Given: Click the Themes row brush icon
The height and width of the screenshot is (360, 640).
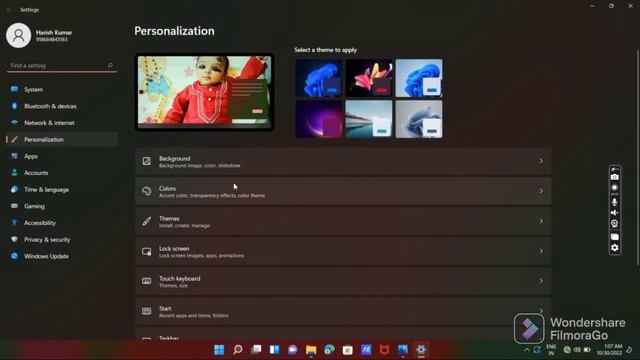Looking at the screenshot, I should [147, 221].
